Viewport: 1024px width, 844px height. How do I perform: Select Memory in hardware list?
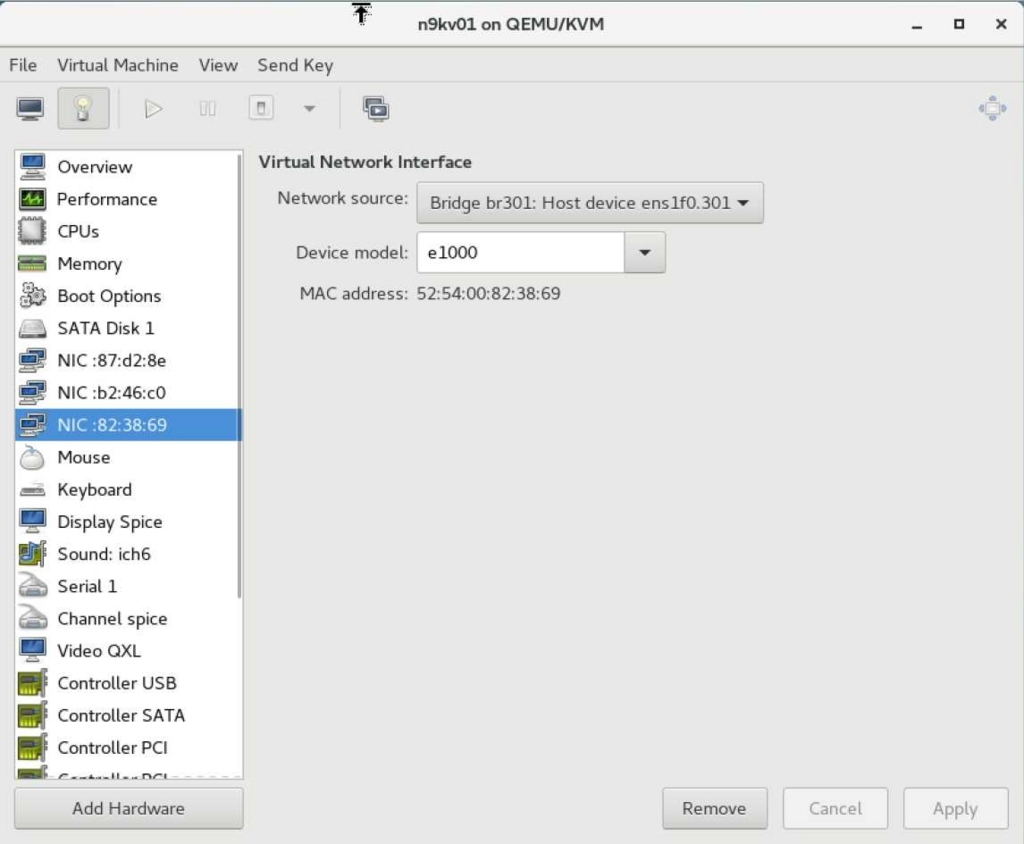(127, 263)
